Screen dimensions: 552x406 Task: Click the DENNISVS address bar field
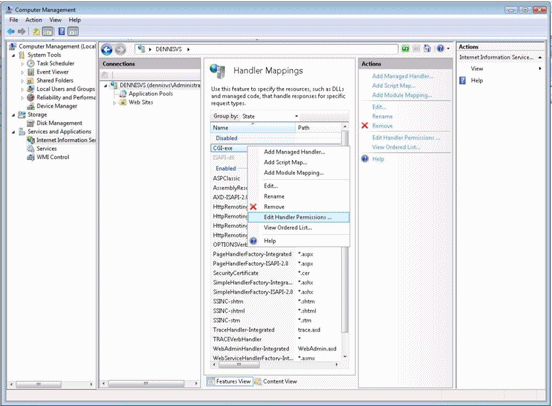click(266, 49)
